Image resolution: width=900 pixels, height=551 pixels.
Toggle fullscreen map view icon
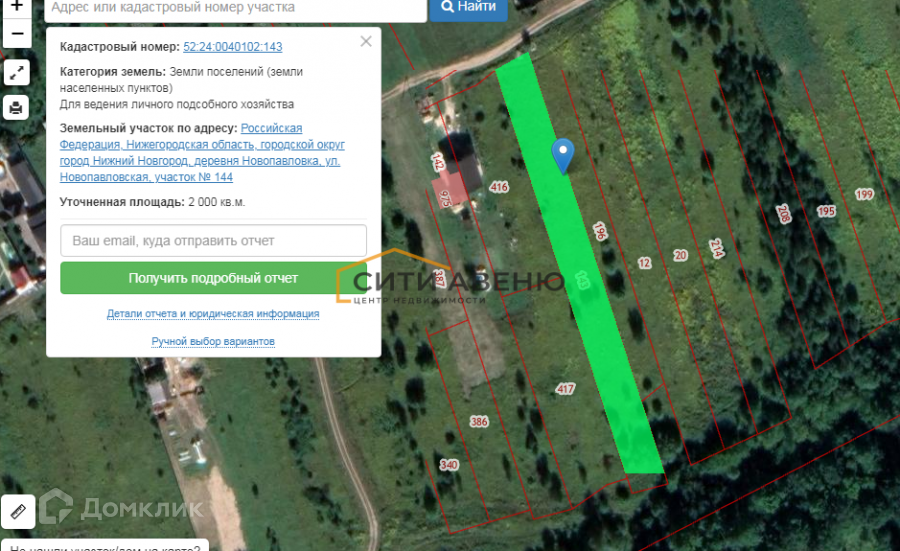coord(17,72)
